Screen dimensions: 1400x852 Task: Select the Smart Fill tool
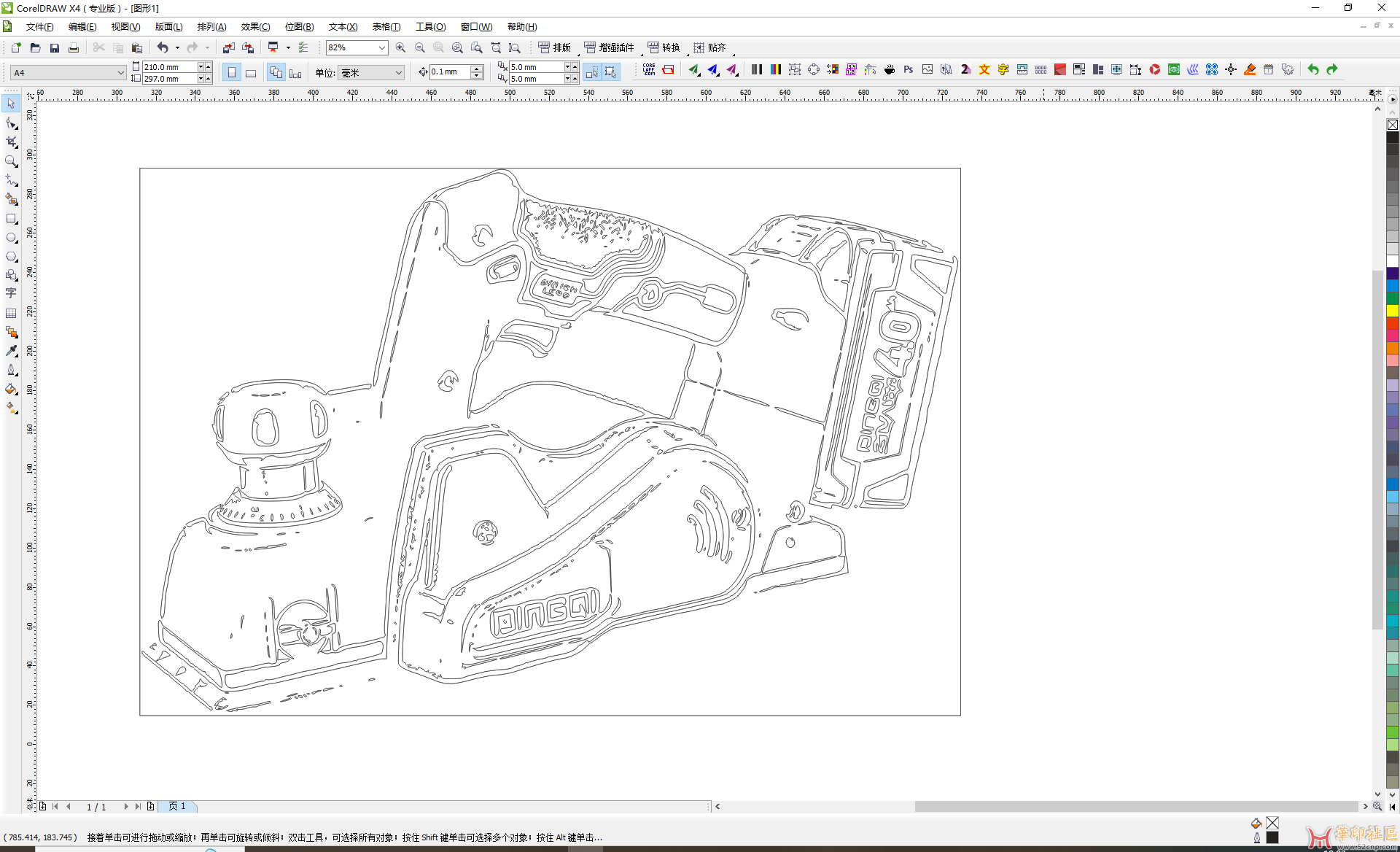[x=11, y=199]
